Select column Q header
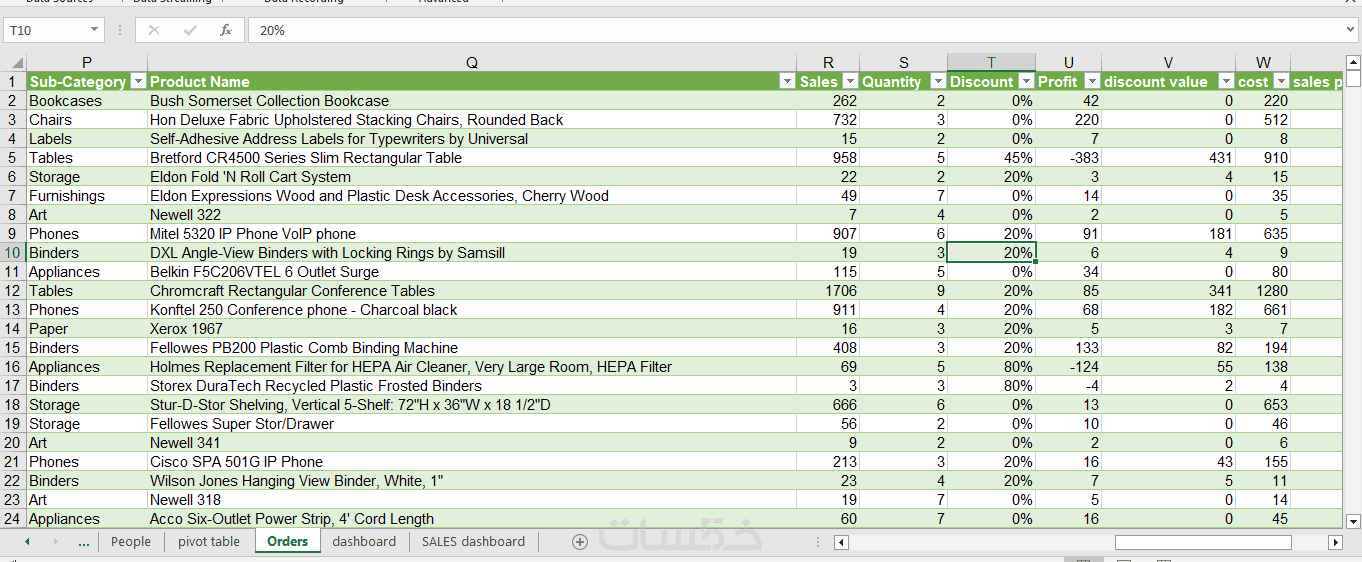This screenshot has width=1362, height=562. coord(472,63)
